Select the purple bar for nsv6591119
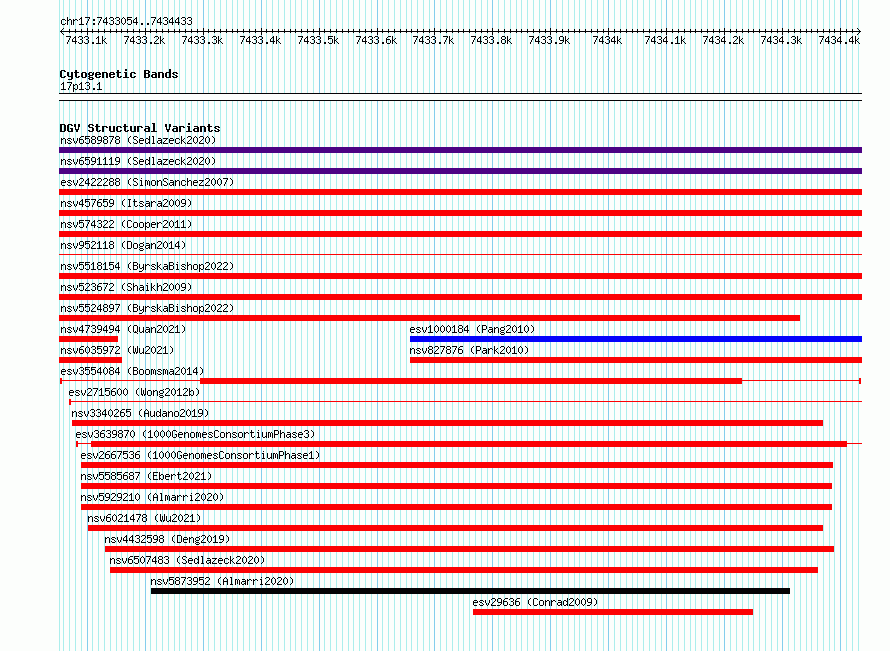The width and height of the screenshot is (890, 651). 460,171
